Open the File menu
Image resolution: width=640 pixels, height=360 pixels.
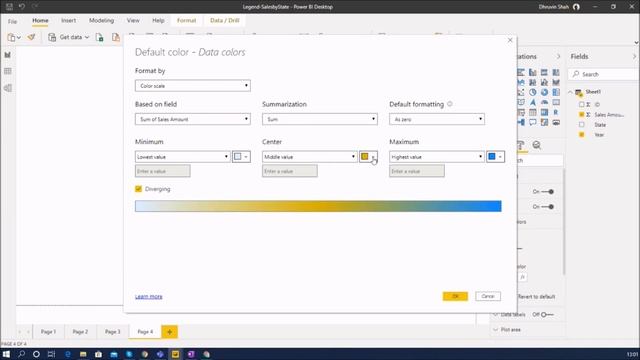(13, 21)
